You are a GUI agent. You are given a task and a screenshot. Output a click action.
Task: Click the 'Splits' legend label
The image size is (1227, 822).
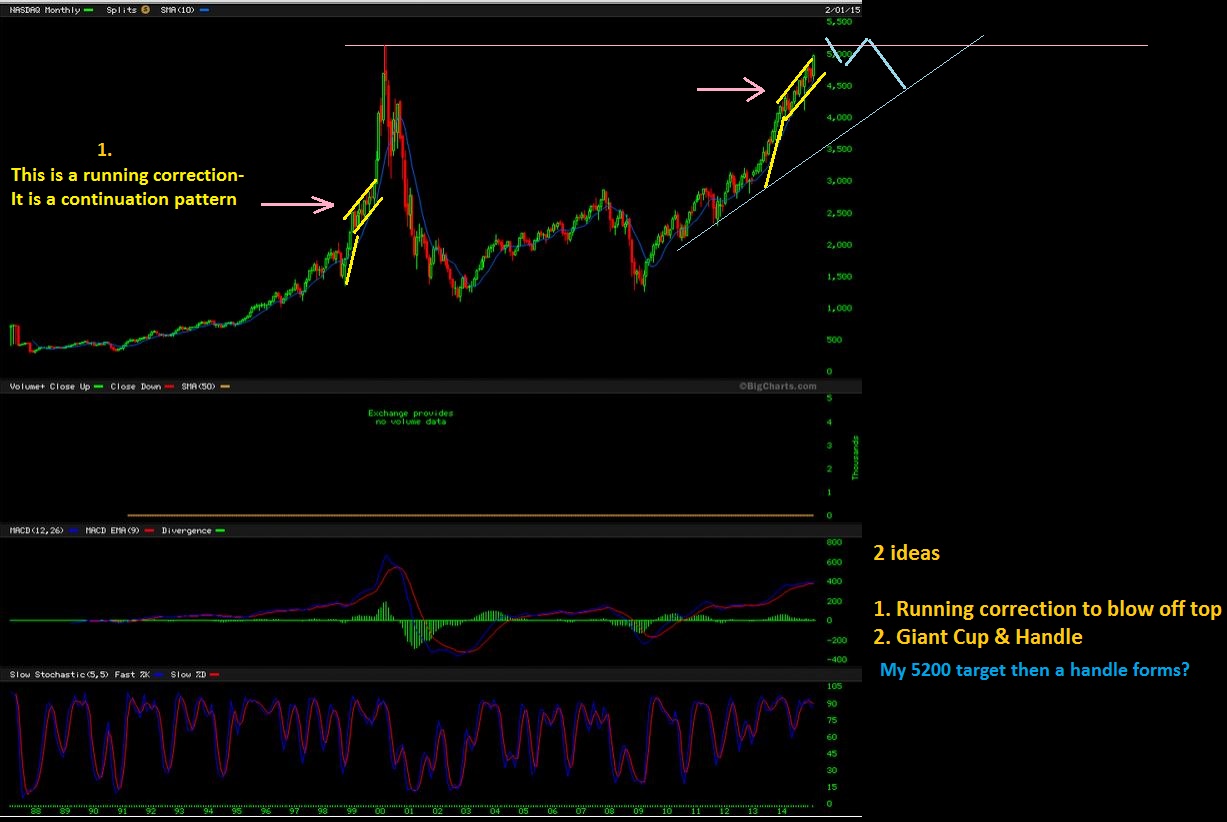(122, 10)
